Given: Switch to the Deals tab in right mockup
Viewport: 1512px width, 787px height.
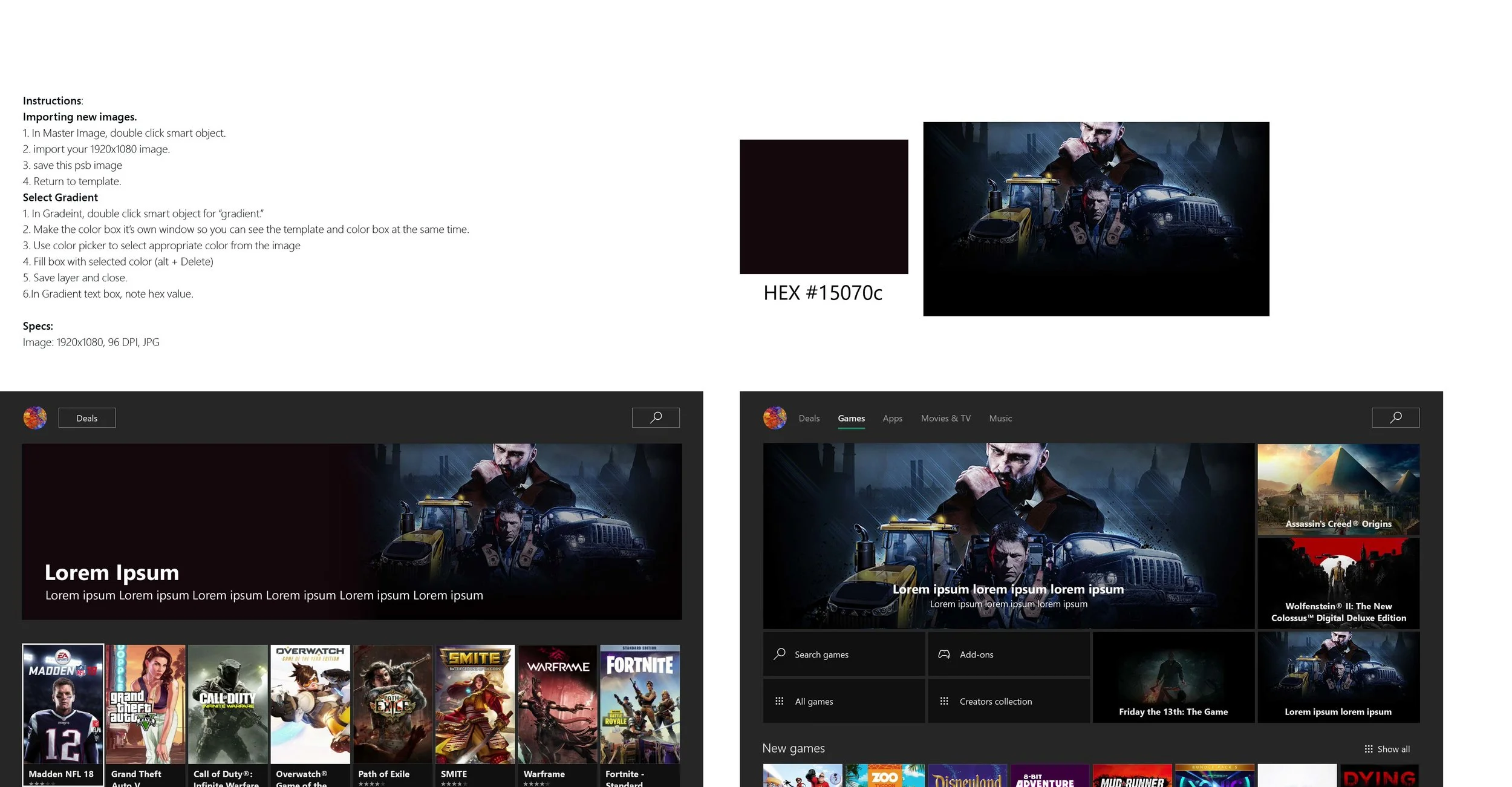Looking at the screenshot, I should (x=809, y=419).
